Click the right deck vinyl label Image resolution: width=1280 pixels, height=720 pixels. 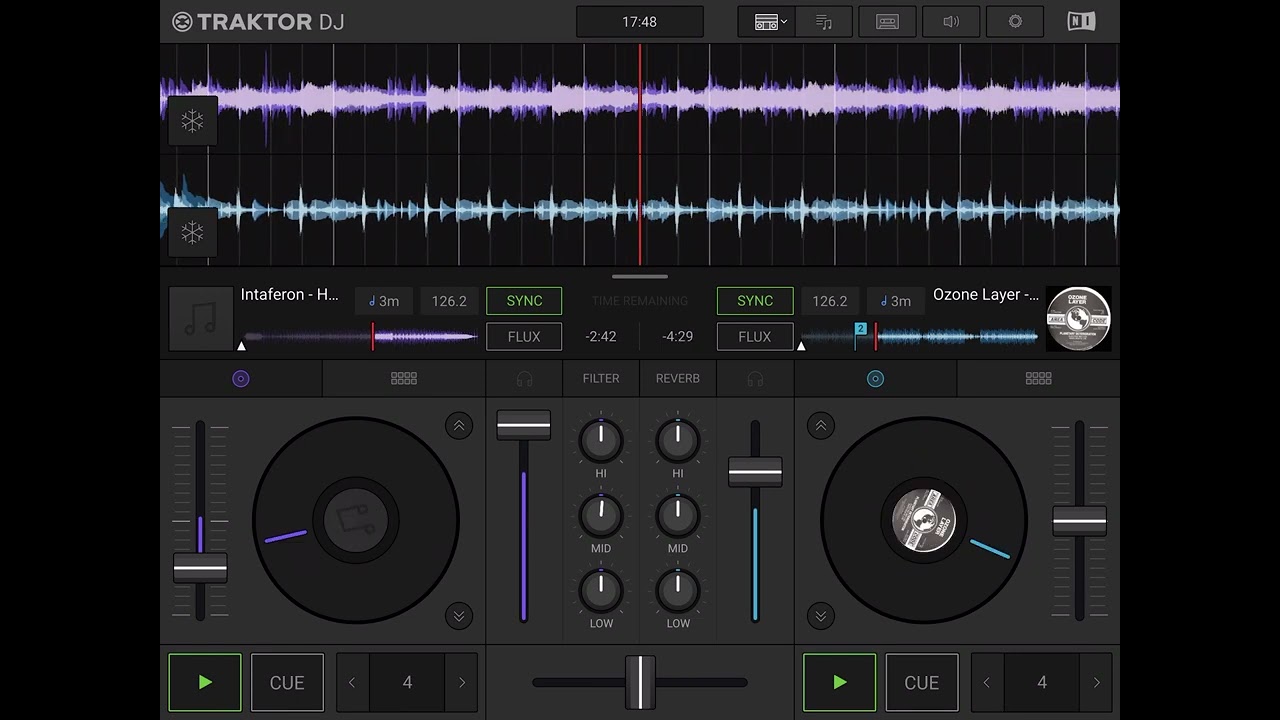(924, 520)
